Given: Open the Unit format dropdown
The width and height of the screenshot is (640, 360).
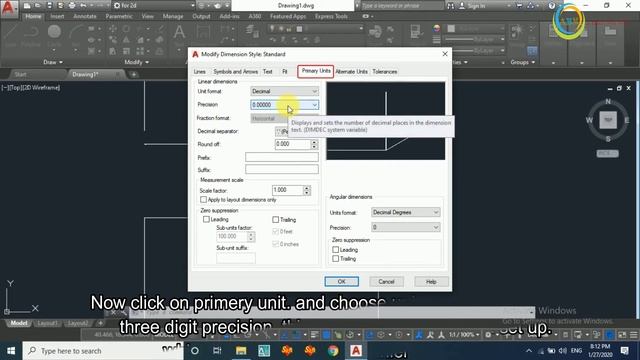Looking at the screenshot, I should pyautogui.click(x=284, y=91).
